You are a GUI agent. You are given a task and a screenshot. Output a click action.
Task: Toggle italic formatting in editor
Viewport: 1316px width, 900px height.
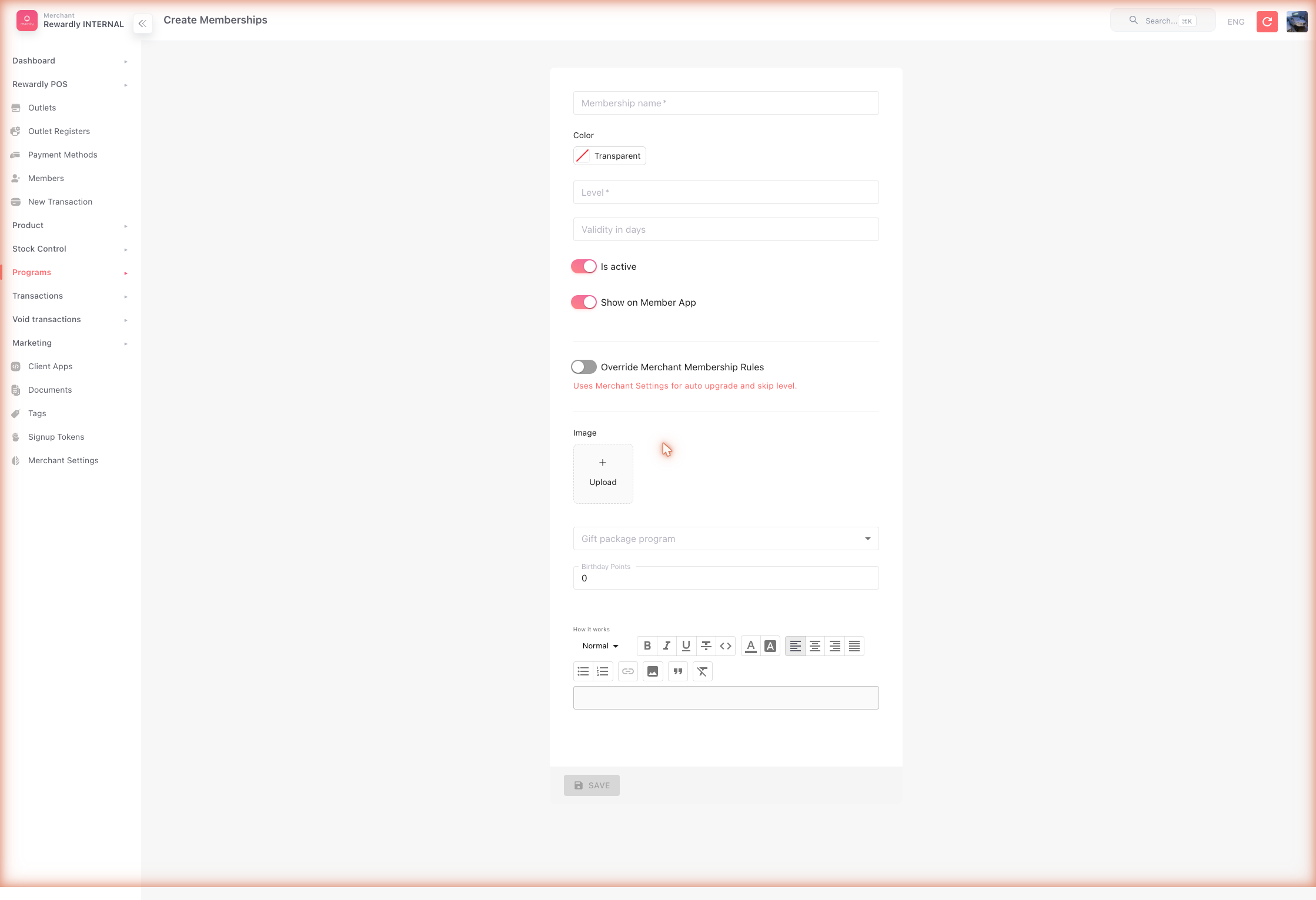(667, 646)
